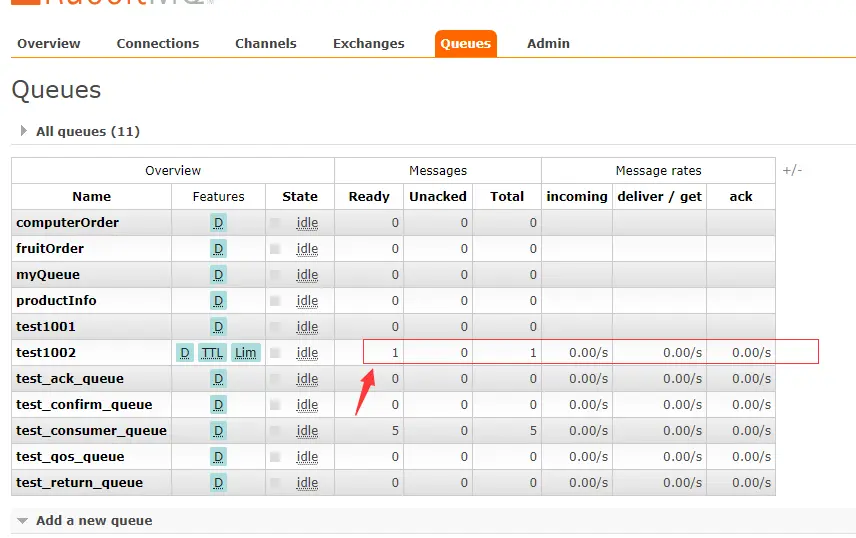Click the state indicator square for test_consumer_queue
Viewport: 856px width, 538px height.
click(275, 431)
